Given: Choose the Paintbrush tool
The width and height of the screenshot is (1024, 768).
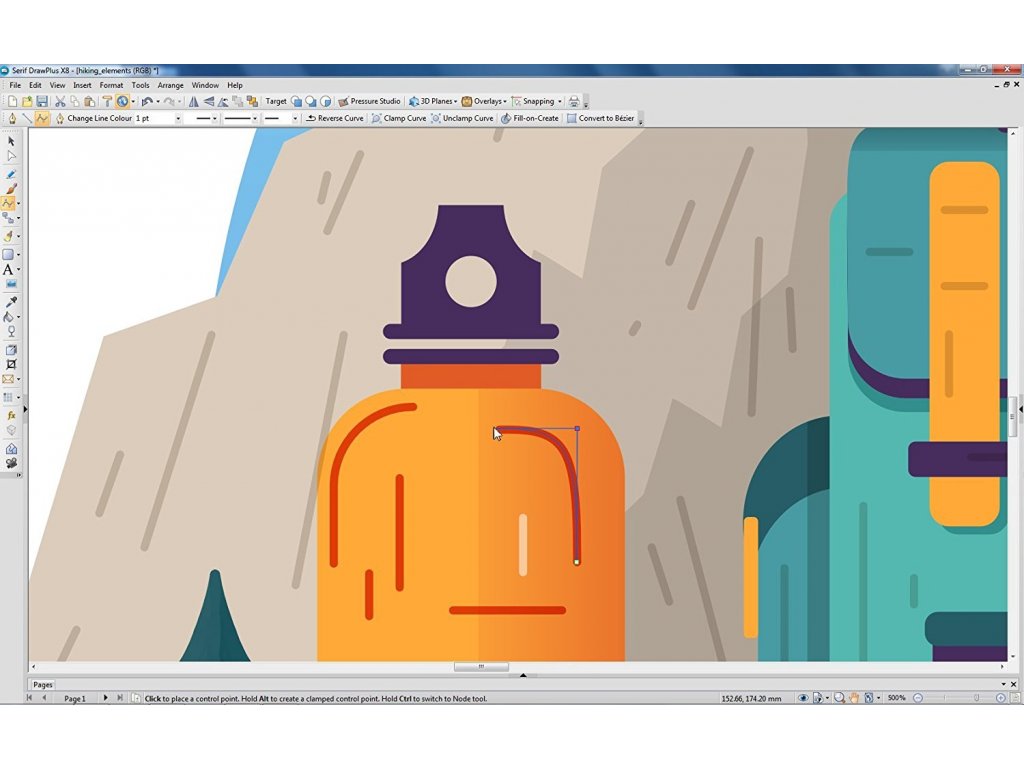Looking at the screenshot, I should coord(11,188).
